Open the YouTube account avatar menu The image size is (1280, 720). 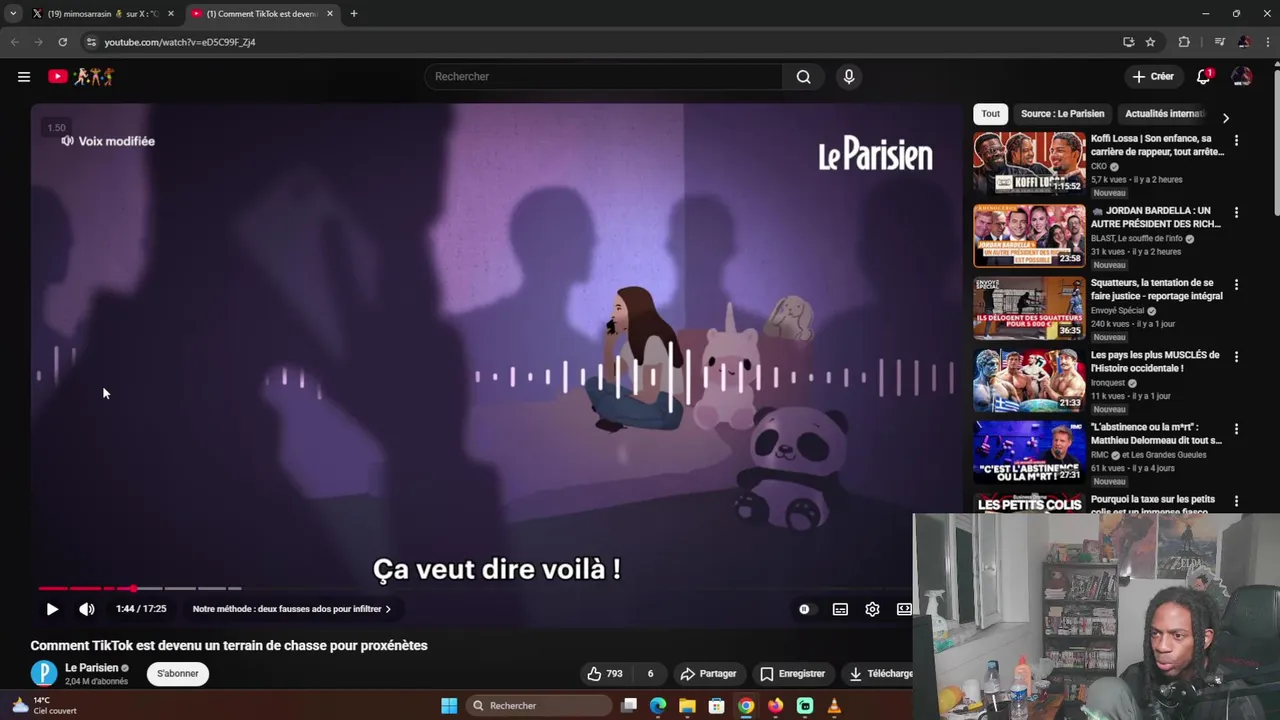1242,77
